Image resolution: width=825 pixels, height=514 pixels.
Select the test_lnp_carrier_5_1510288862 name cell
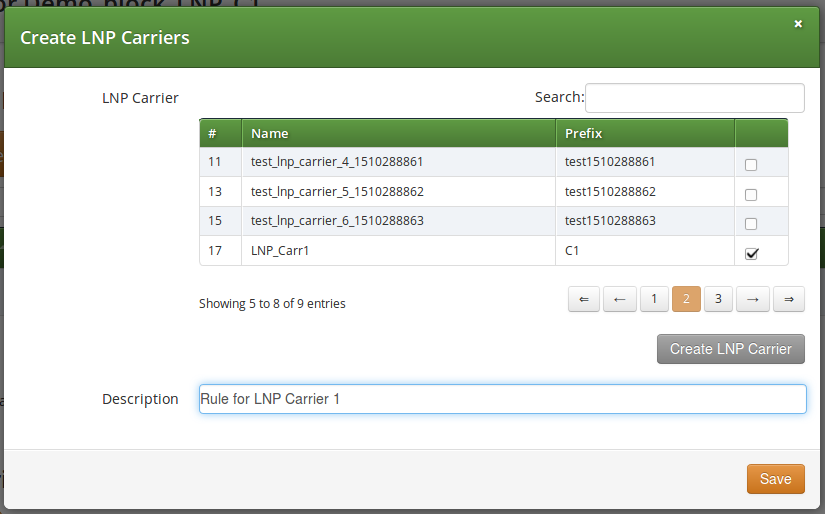point(399,192)
